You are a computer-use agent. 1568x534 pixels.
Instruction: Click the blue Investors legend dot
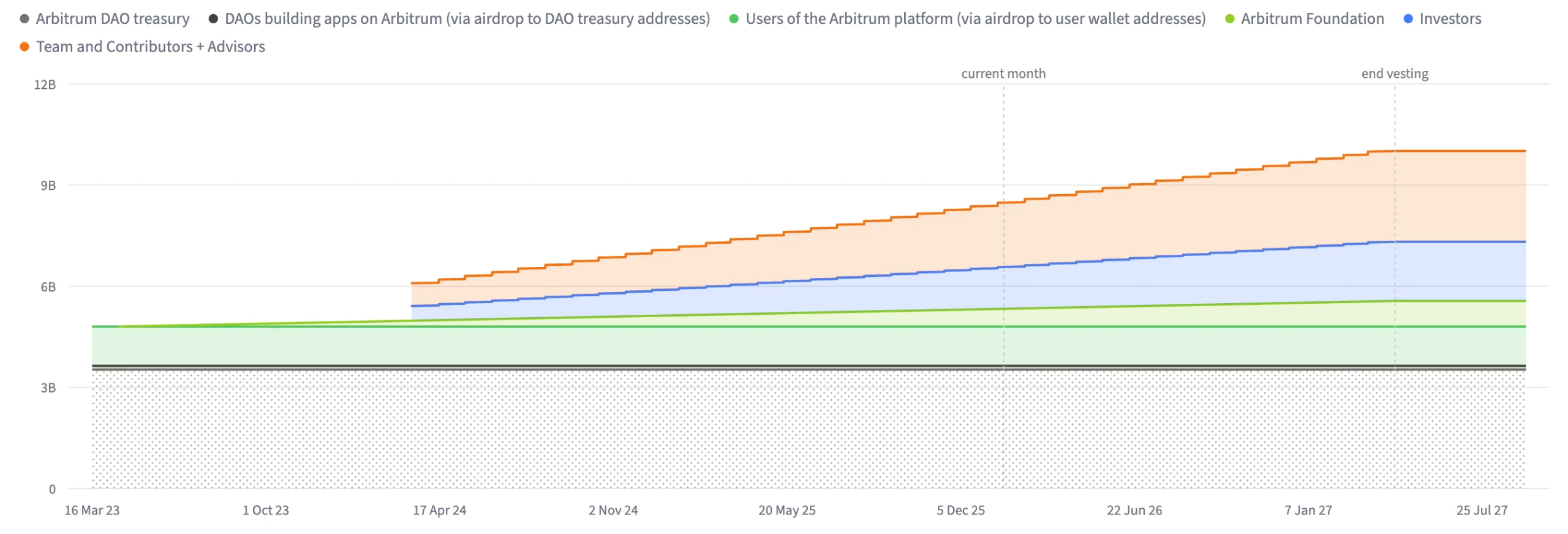(1408, 19)
